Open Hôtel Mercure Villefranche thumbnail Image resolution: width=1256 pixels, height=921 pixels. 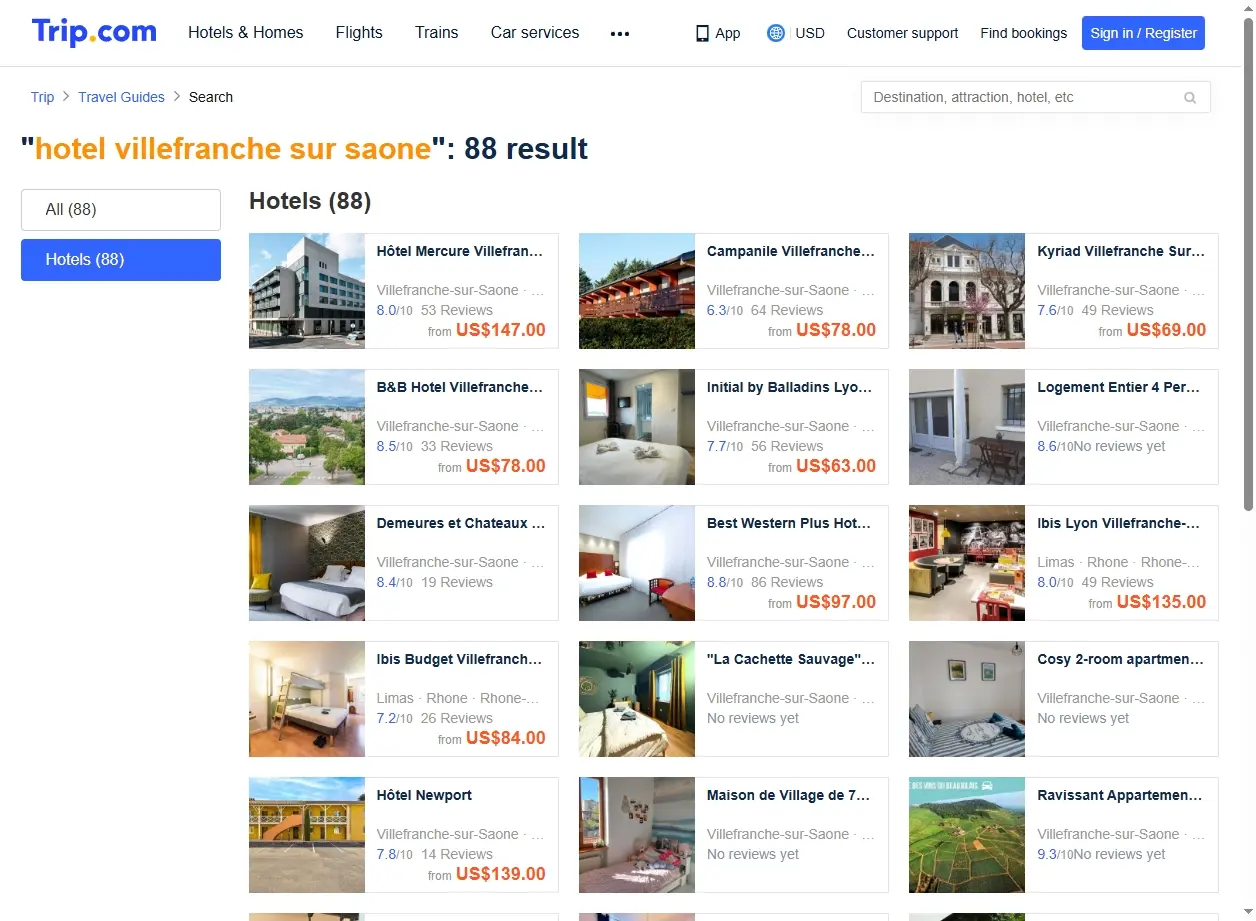point(307,291)
